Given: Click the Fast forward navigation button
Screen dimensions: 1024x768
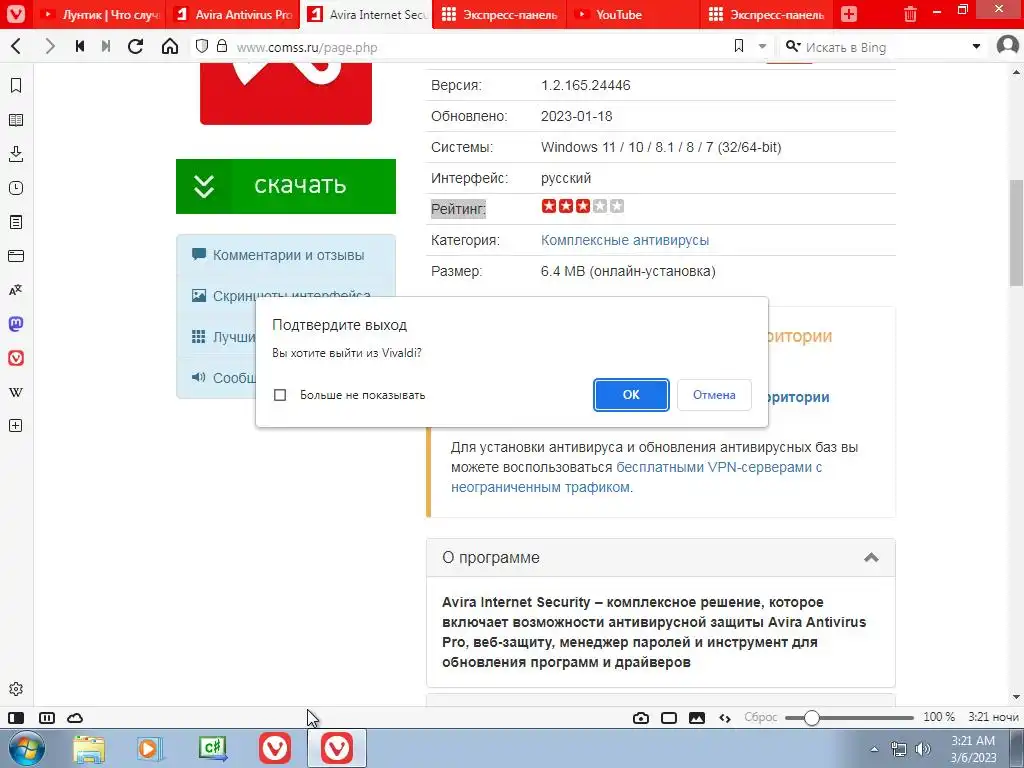Looking at the screenshot, I should (x=106, y=46).
